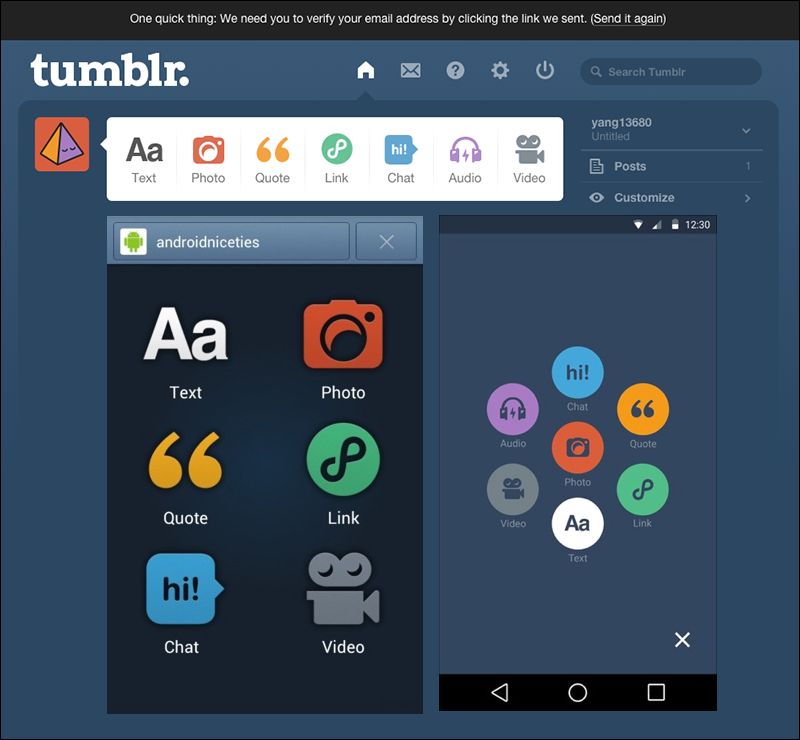Tap the purple Audio circle in phone mockup
Image resolution: width=800 pixels, height=740 pixels.
pos(513,409)
